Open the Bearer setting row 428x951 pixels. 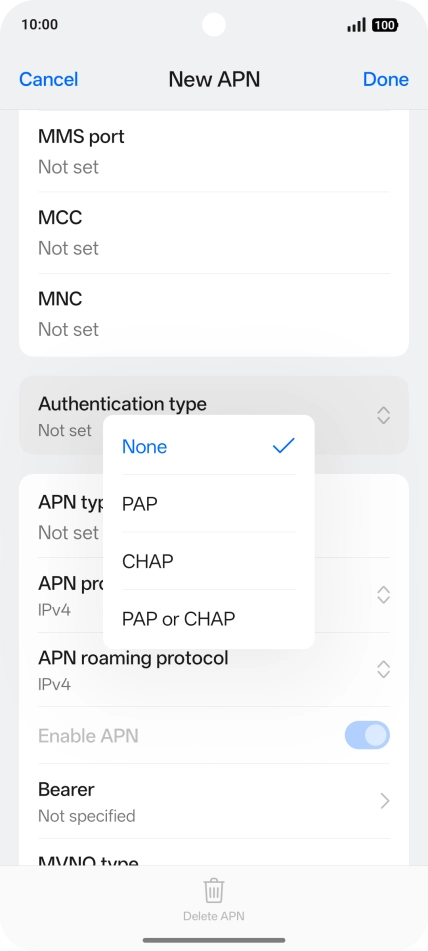(x=214, y=801)
